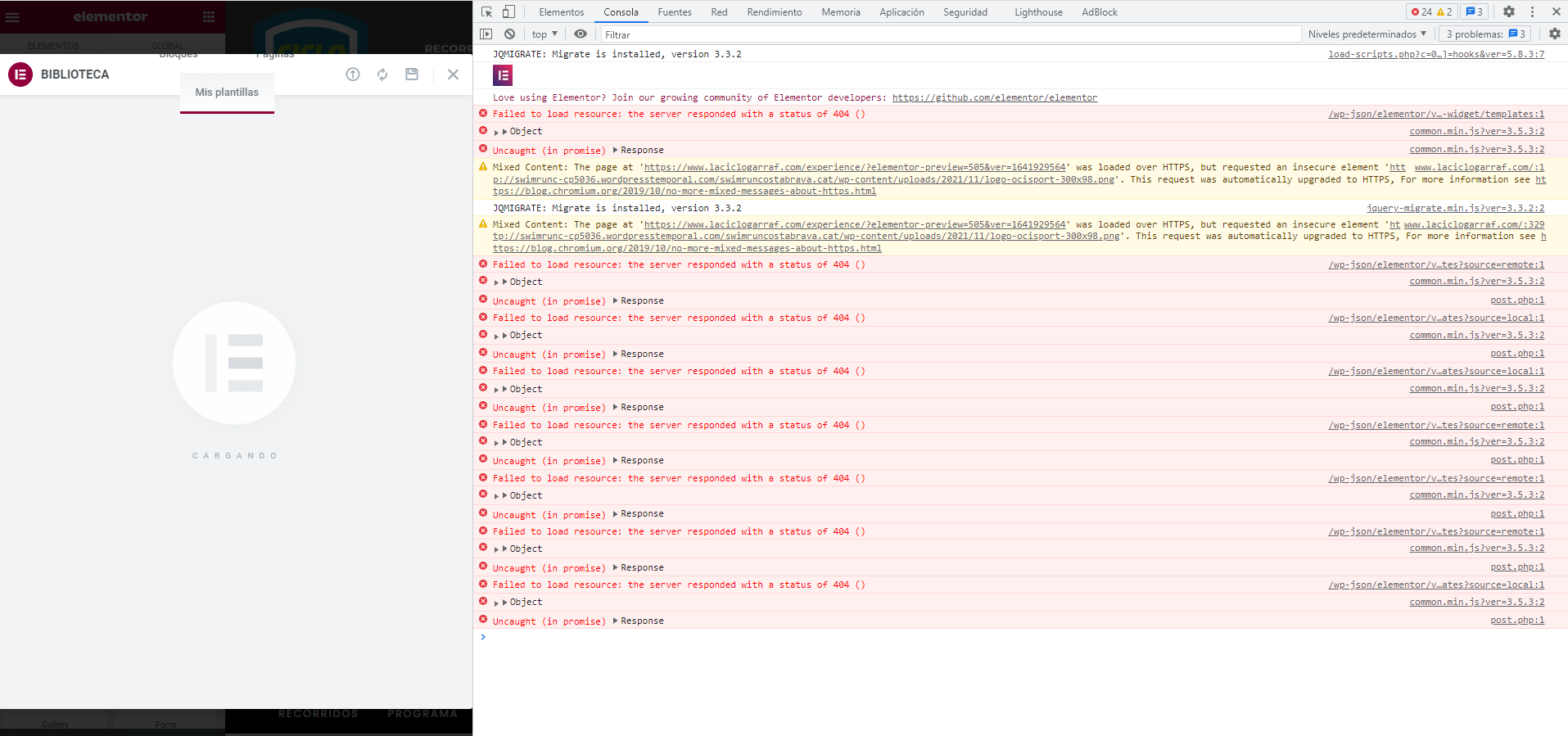This screenshot has width=1568, height=736.
Task: Click the save template icon in Biblioteca
Action: pos(412,75)
